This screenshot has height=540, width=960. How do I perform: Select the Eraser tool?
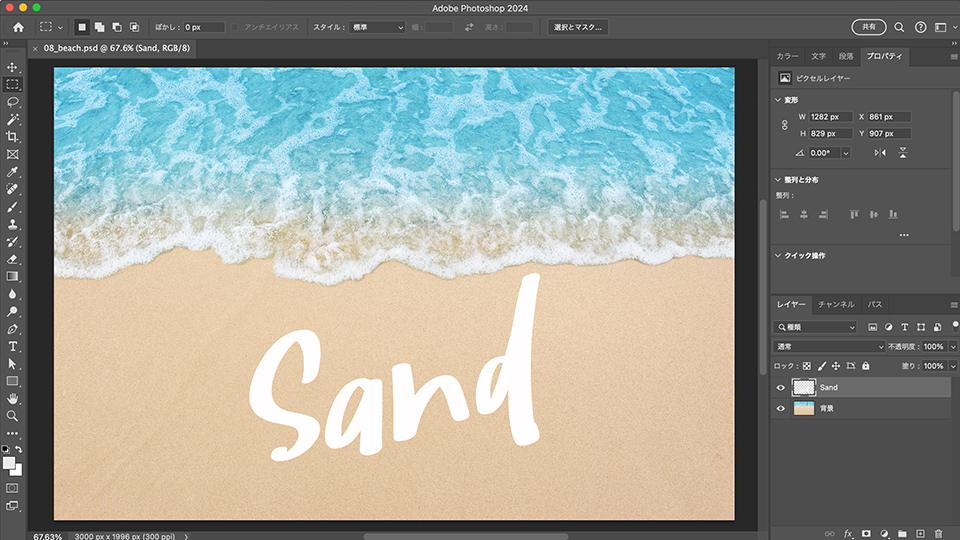click(x=12, y=259)
